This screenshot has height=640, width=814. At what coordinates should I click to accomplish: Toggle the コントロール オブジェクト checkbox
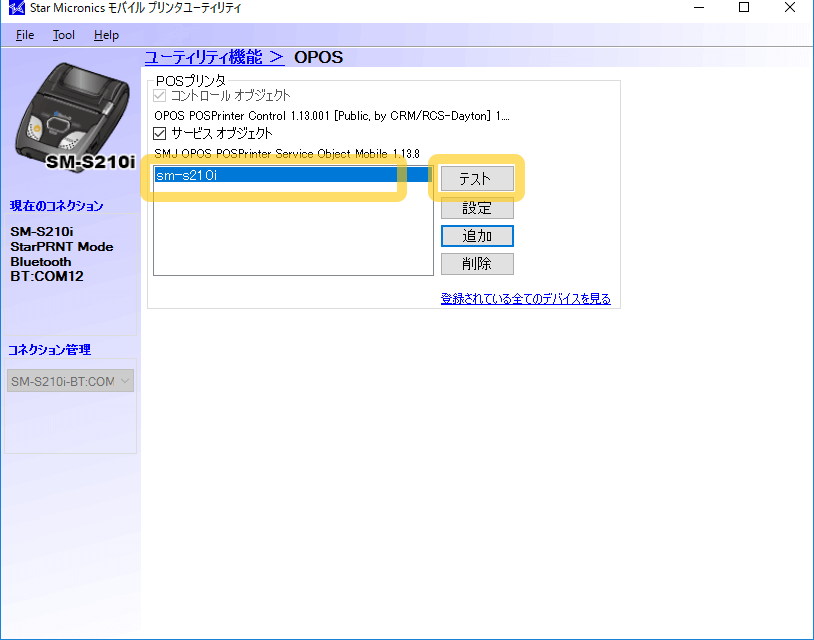160,96
